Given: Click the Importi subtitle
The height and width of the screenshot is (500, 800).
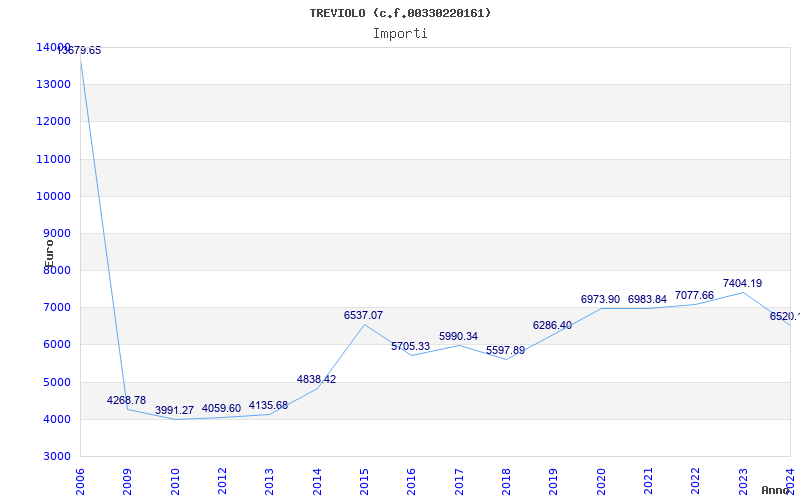Looking at the screenshot, I should 400,34.
